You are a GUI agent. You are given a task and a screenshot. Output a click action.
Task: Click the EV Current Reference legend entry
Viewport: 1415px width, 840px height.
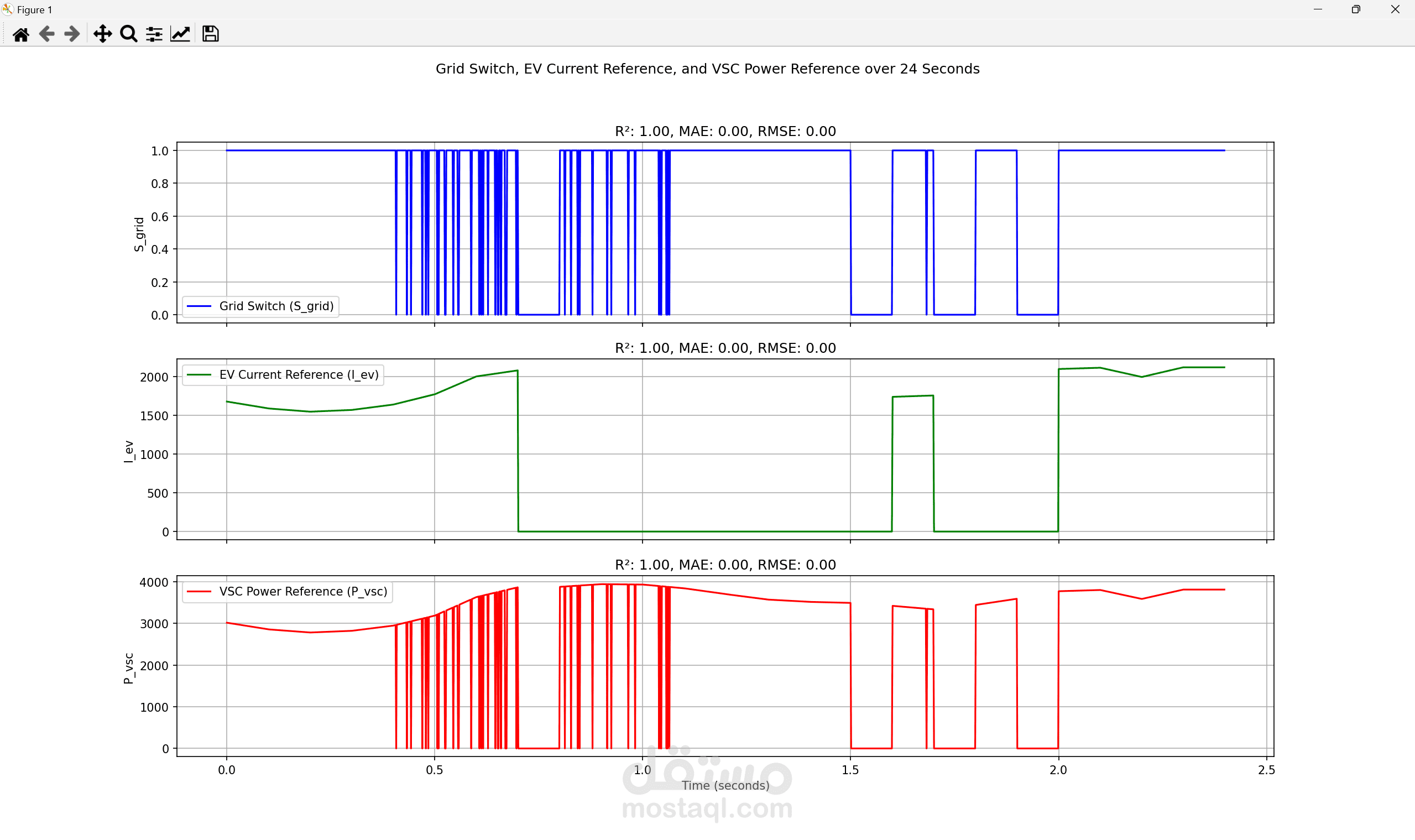point(299,375)
